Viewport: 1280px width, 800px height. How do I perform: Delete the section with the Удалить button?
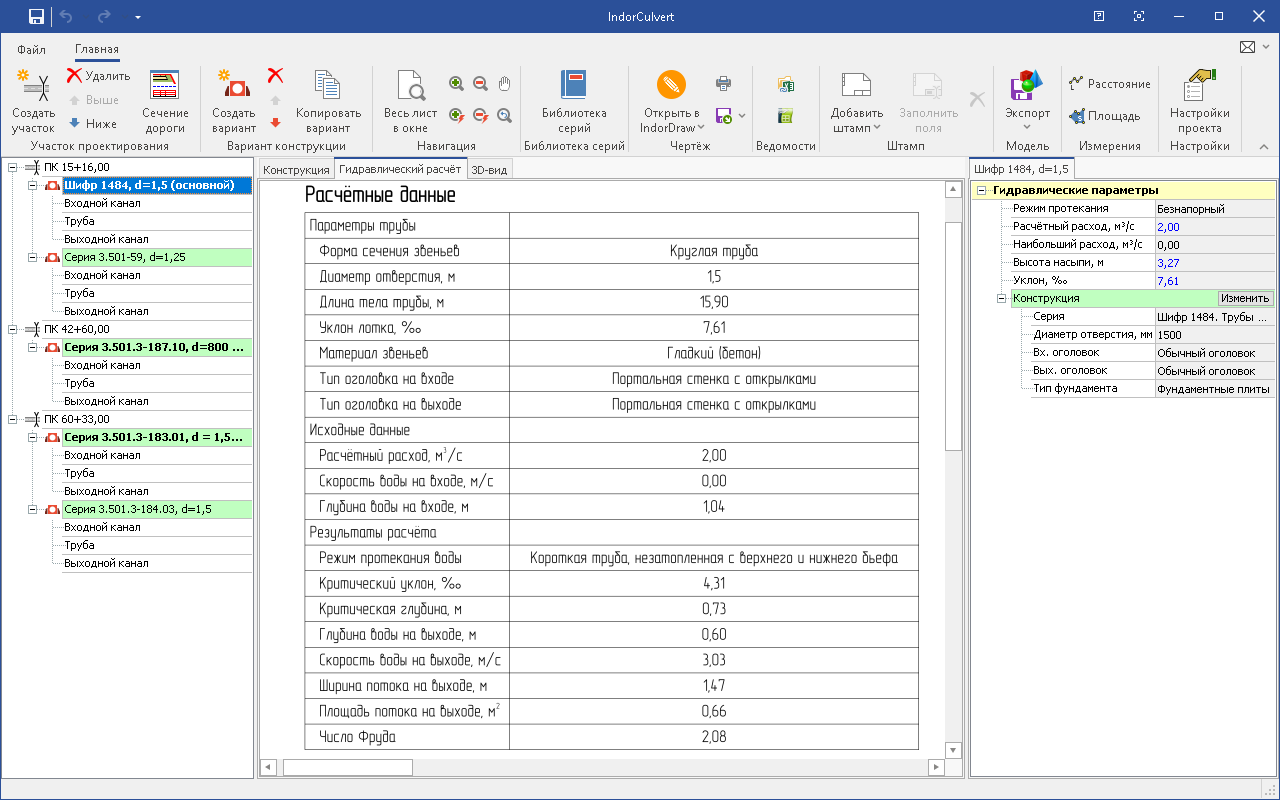(98, 75)
